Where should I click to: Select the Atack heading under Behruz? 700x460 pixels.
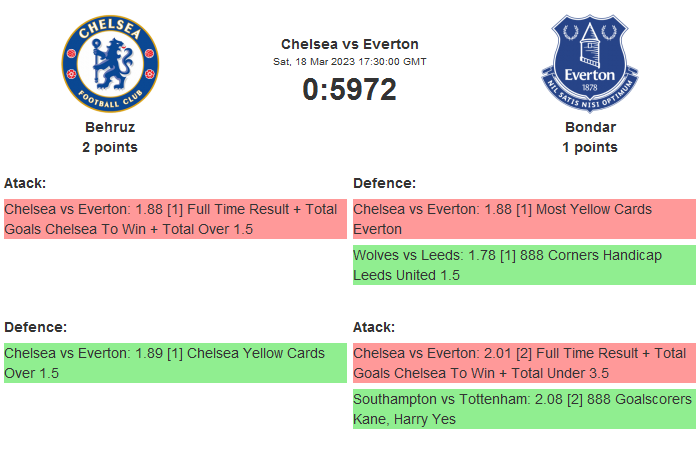25,183
